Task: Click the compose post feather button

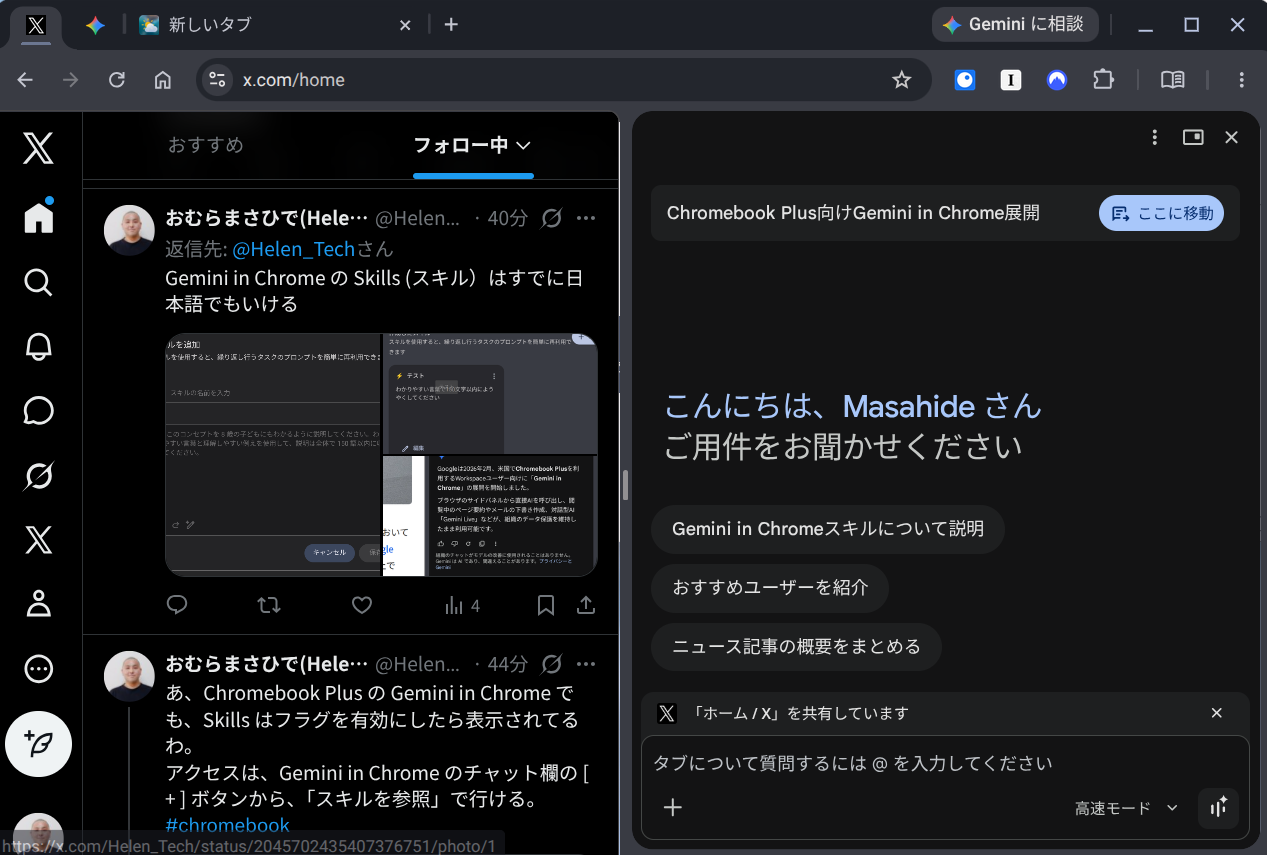Action: (38, 744)
